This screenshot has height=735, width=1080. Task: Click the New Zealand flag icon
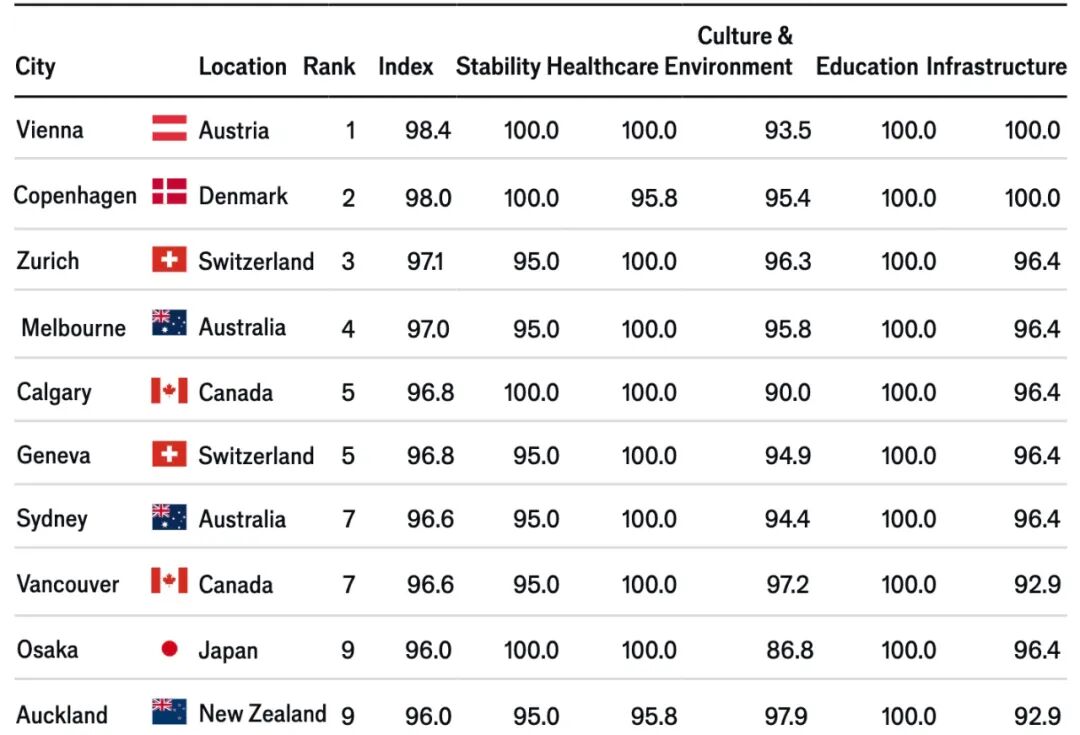tap(169, 711)
